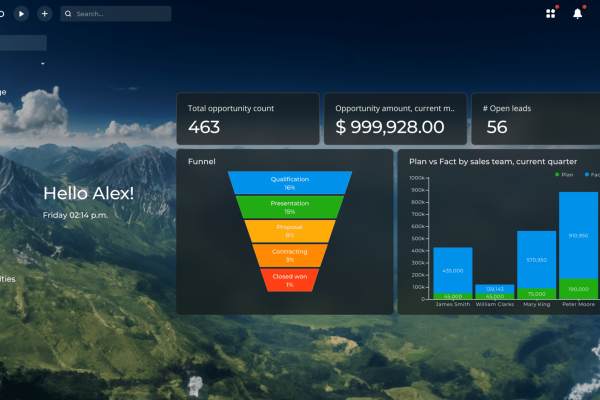Click the magnifier icon in search bar
Image resolution: width=600 pixels, height=400 pixels.
pos(67,14)
